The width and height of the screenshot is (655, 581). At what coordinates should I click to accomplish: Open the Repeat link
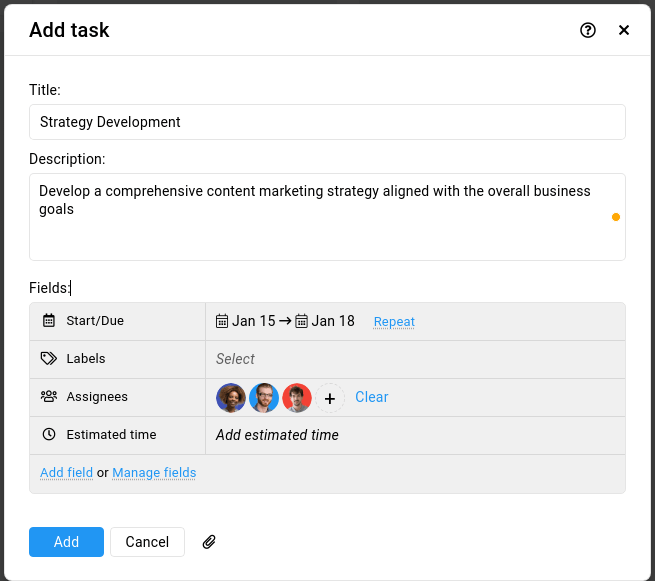tap(394, 322)
